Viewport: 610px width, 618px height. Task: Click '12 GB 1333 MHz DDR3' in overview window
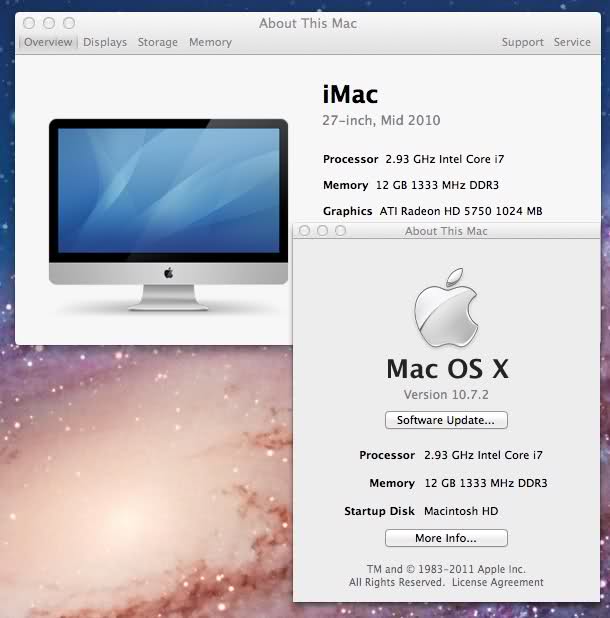click(437, 185)
